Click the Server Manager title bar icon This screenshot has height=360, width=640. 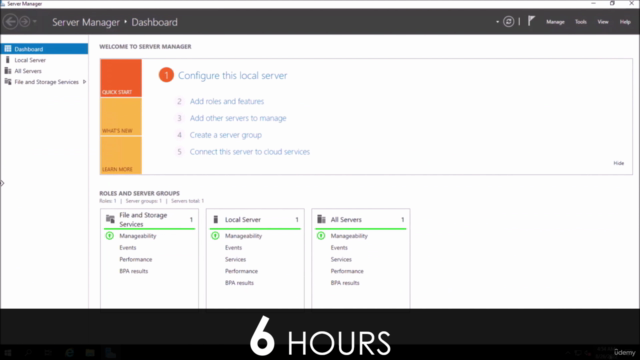(x=3, y=4)
